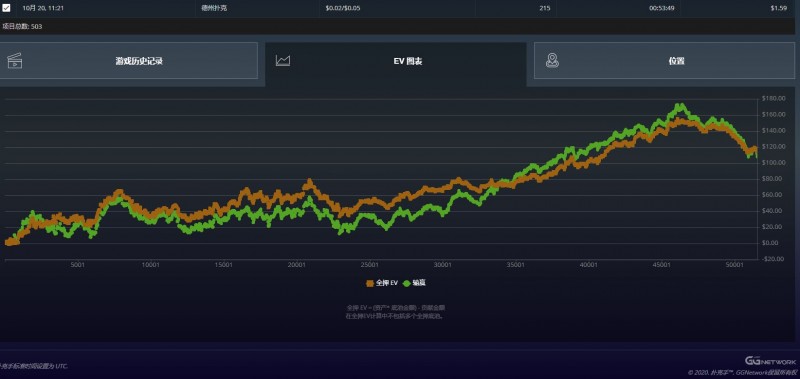Click the -$20.00 y-axis label

pyautogui.click(x=772, y=259)
